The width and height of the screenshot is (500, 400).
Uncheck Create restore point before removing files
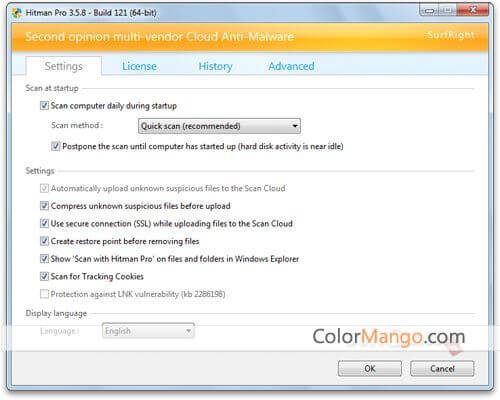(x=44, y=241)
